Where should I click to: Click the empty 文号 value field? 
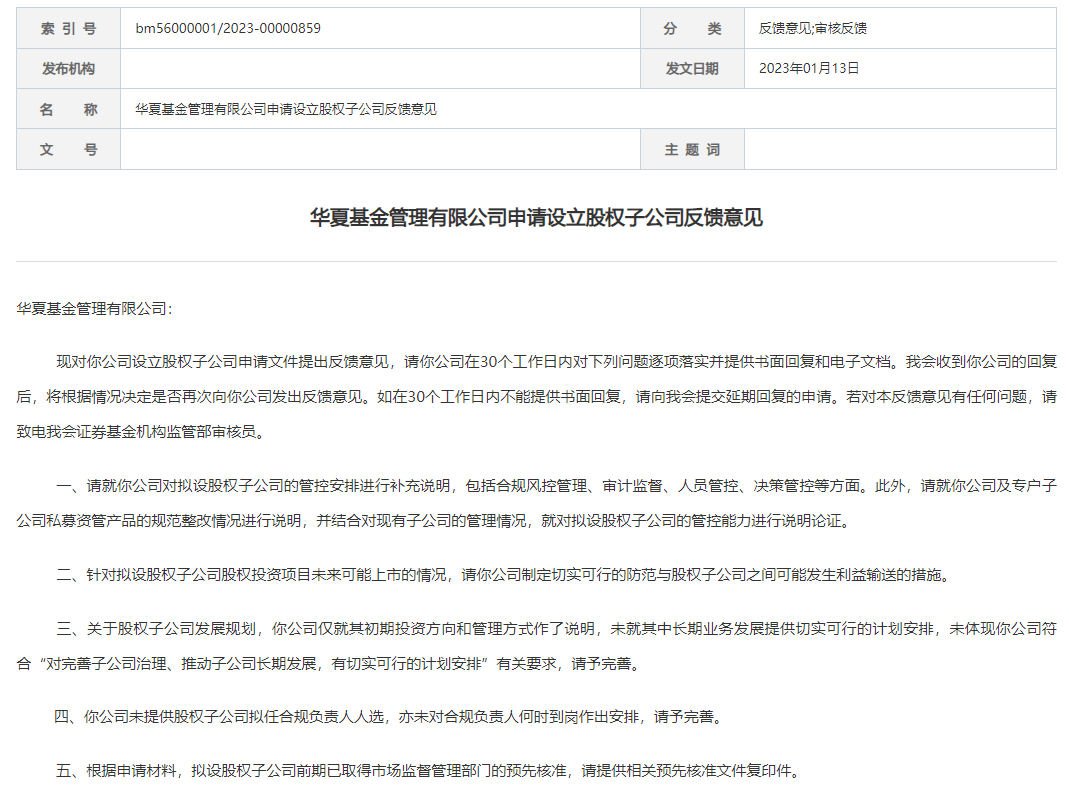tap(380, 148)
